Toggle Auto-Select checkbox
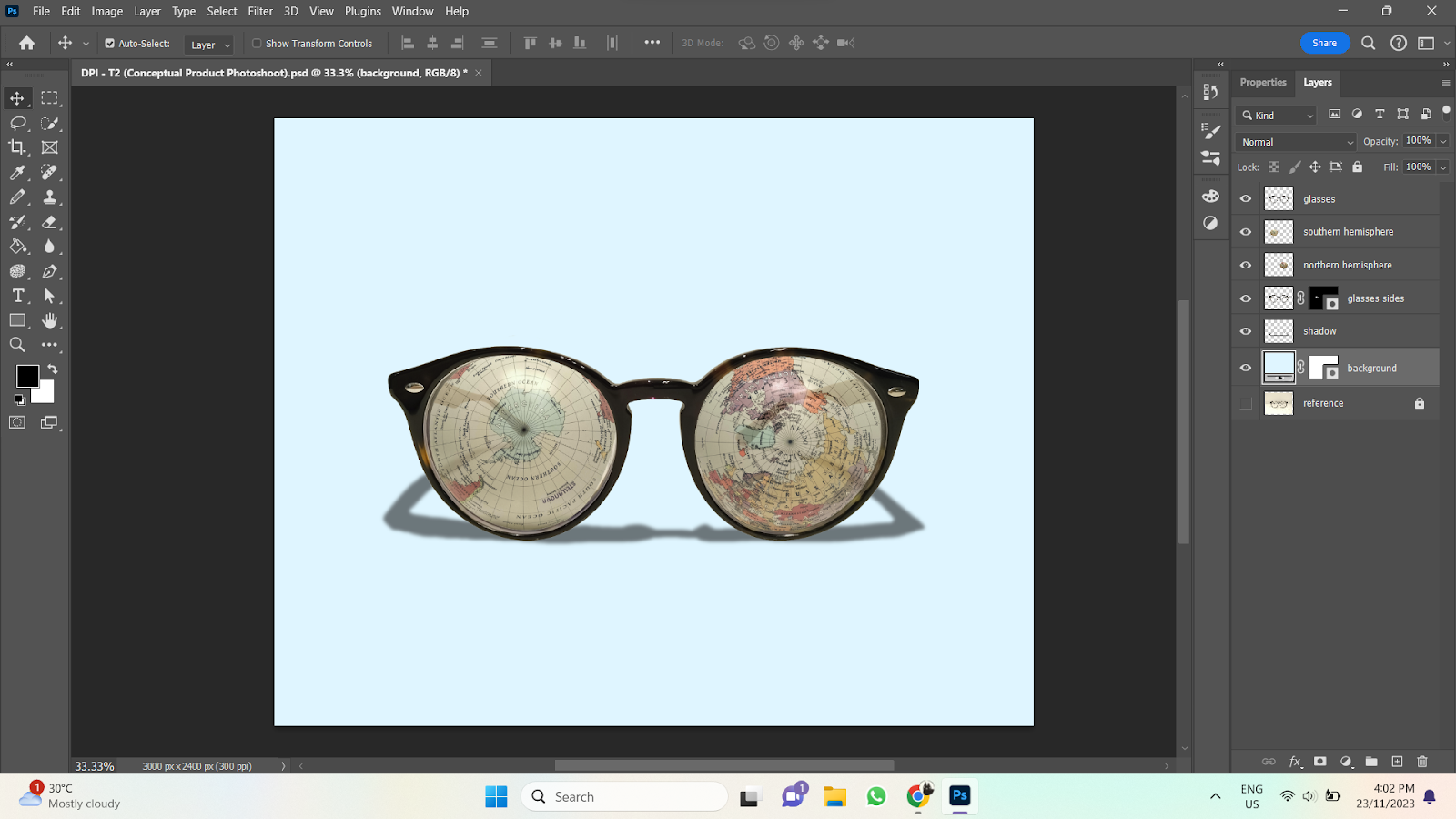1456x819 pixels. 110,44
